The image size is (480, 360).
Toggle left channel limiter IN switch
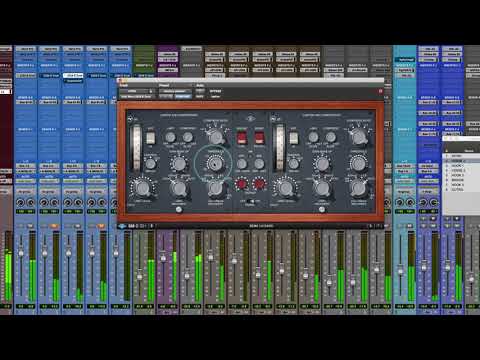pyautogui.click(x=151, y=138)
